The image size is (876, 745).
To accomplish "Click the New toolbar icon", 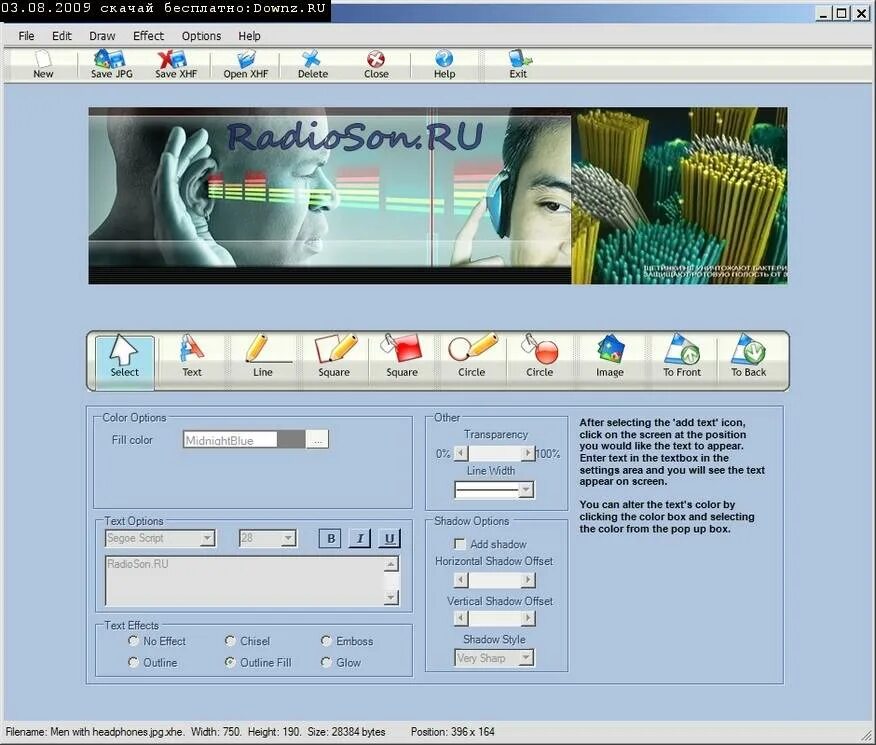I will click(x=43, y=65).
